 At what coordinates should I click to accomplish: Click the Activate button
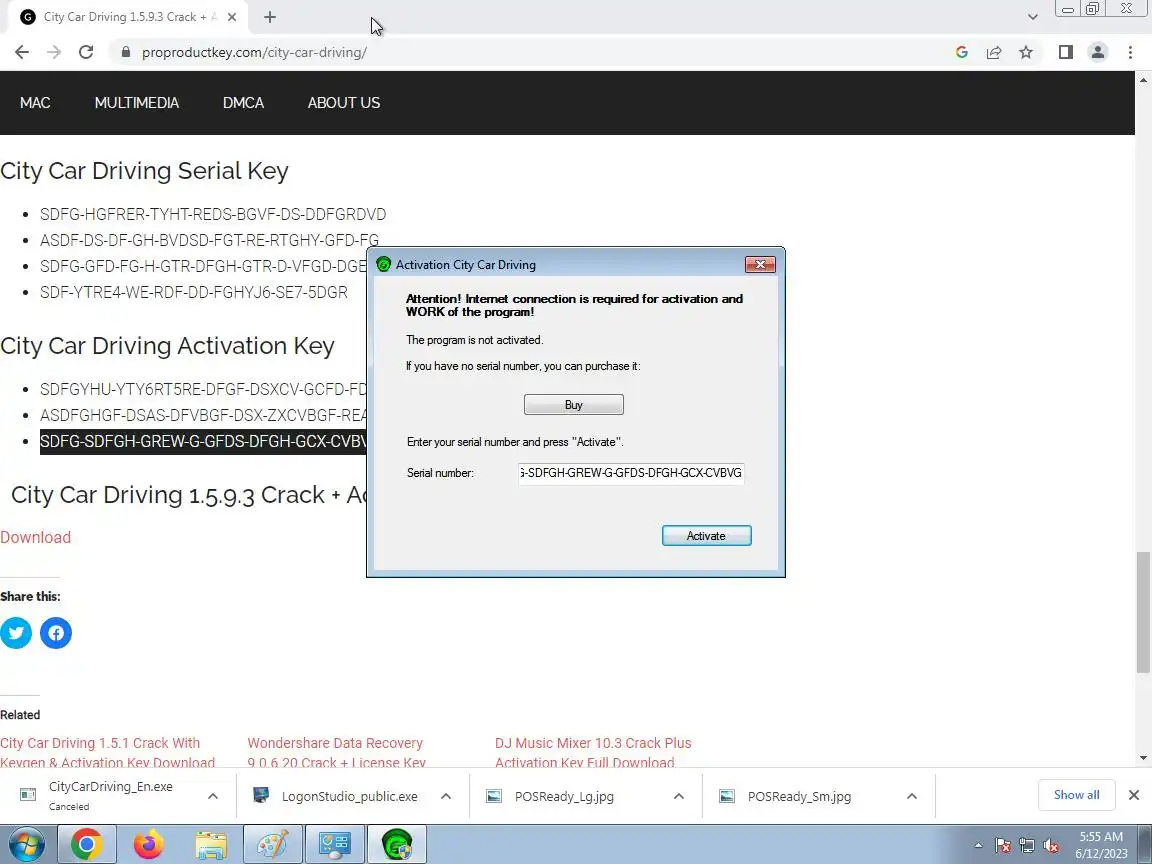tap(707, 536)
